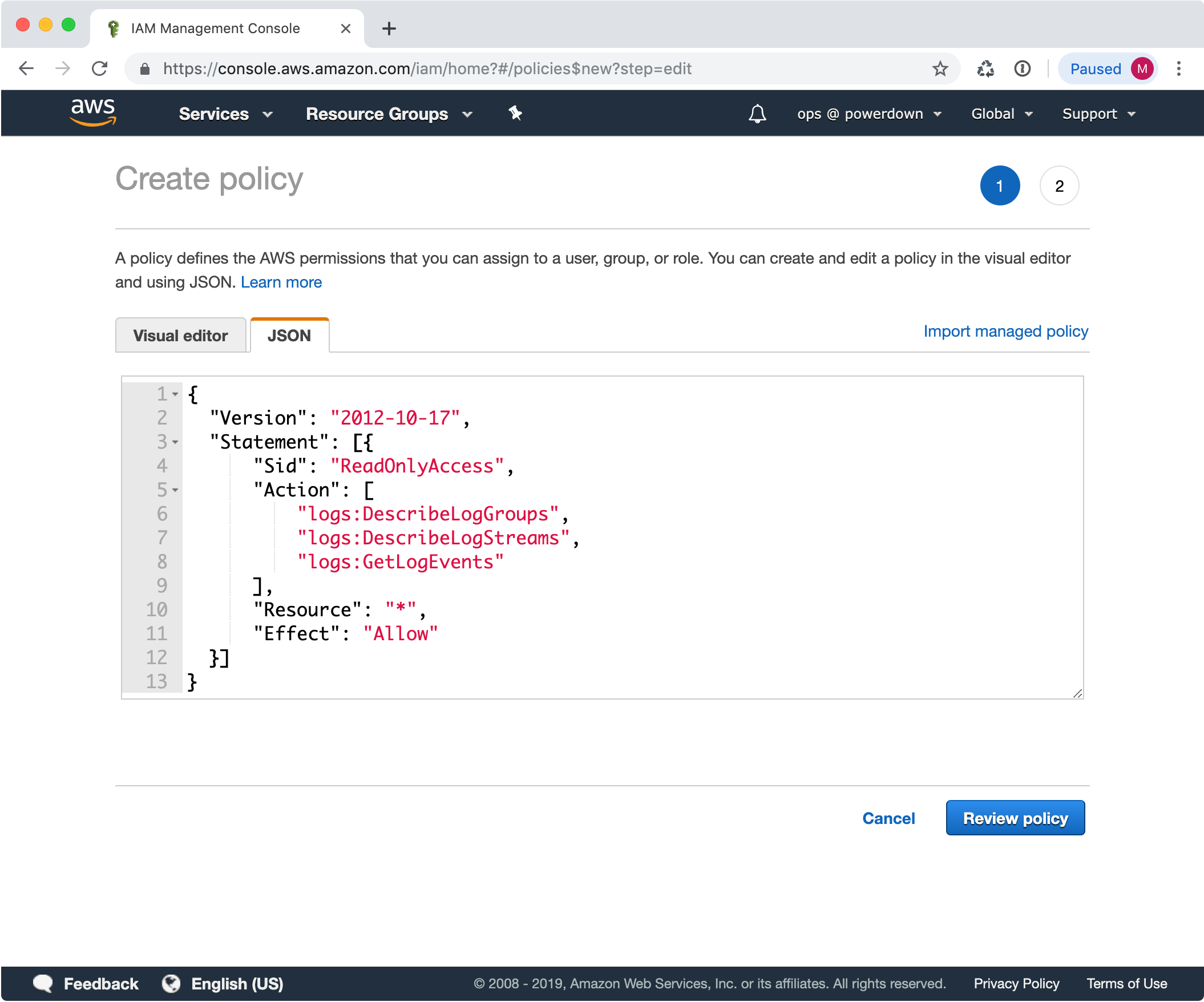Close the IAM Management Console tab
The image size is (1204, 1002).
tap(346, 28)
